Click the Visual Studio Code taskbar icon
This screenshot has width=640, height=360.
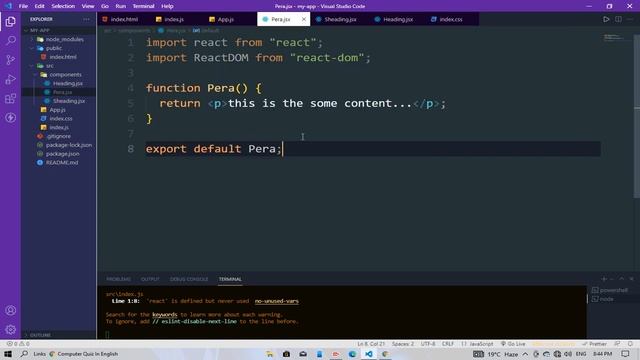(x=369, y=354)
